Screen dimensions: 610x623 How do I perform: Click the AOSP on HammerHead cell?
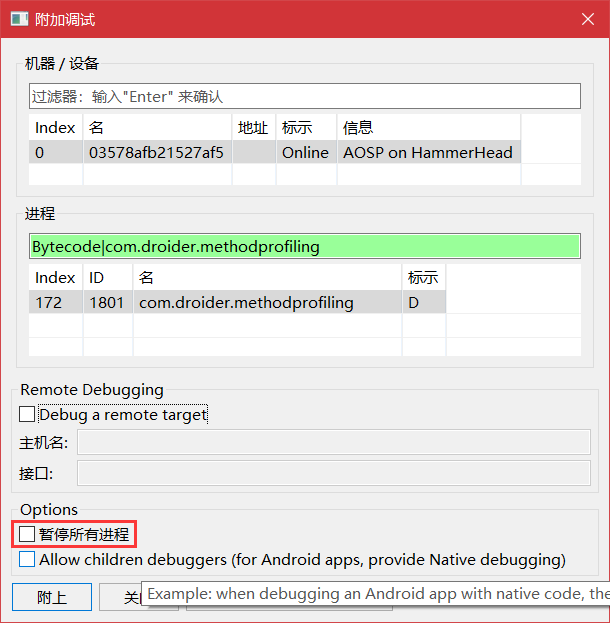(429, 152)
